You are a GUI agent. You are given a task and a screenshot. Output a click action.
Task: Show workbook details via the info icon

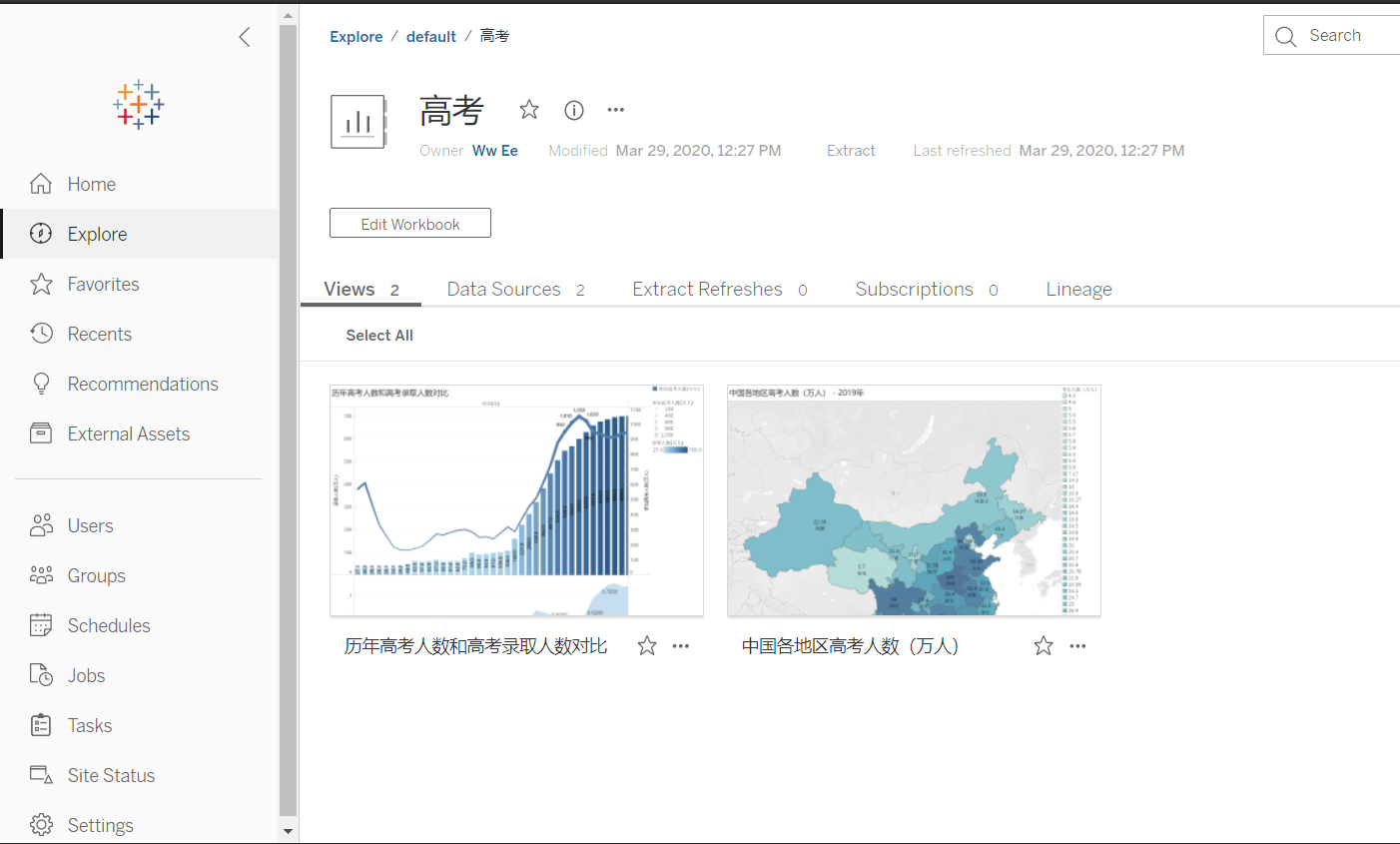pyautogui.click(x=573, y=110)
